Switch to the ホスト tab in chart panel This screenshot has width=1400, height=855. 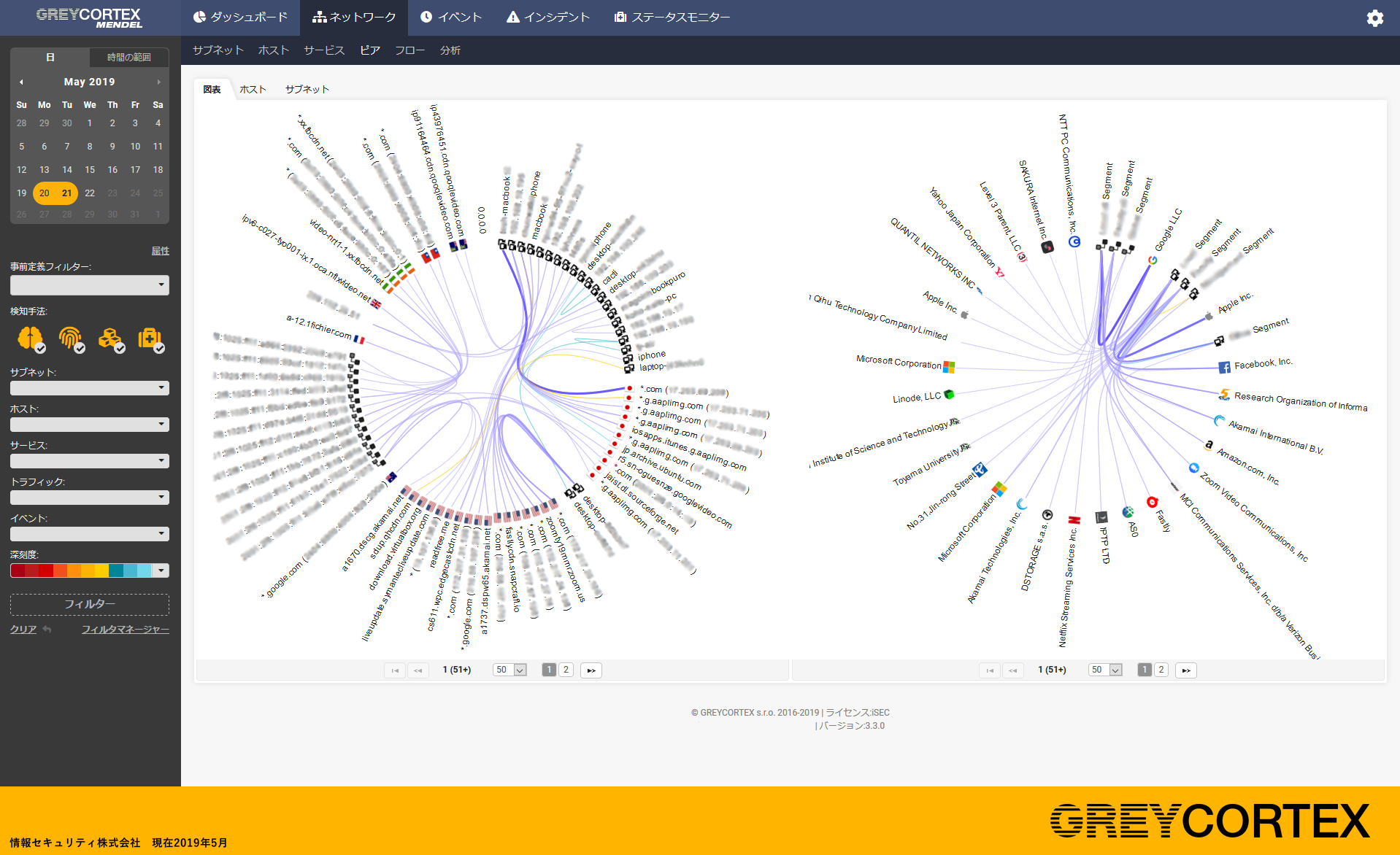(253, 90)
